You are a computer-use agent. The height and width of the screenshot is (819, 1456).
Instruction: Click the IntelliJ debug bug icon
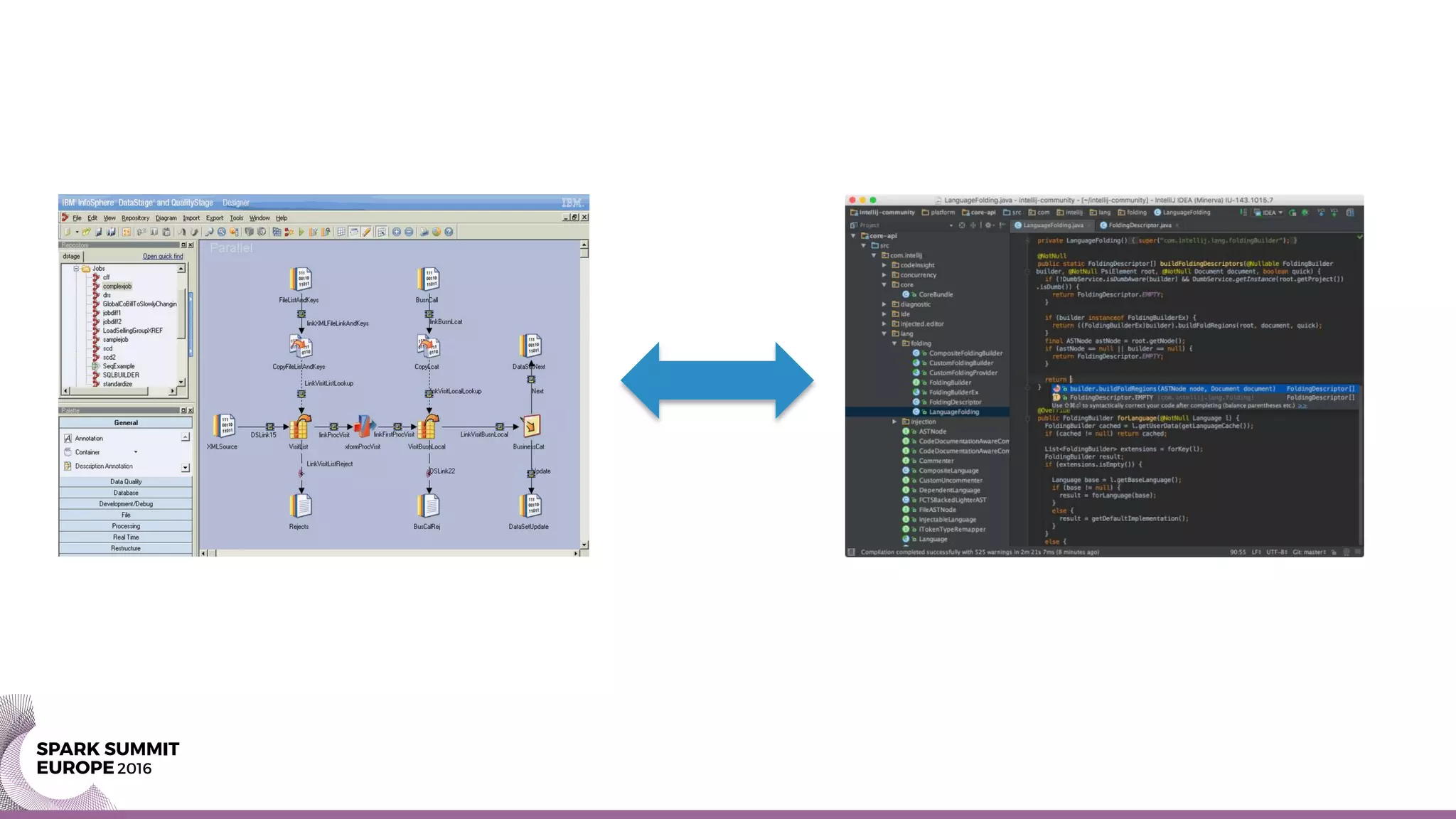pyautogui.click(x=1305, y=213)
